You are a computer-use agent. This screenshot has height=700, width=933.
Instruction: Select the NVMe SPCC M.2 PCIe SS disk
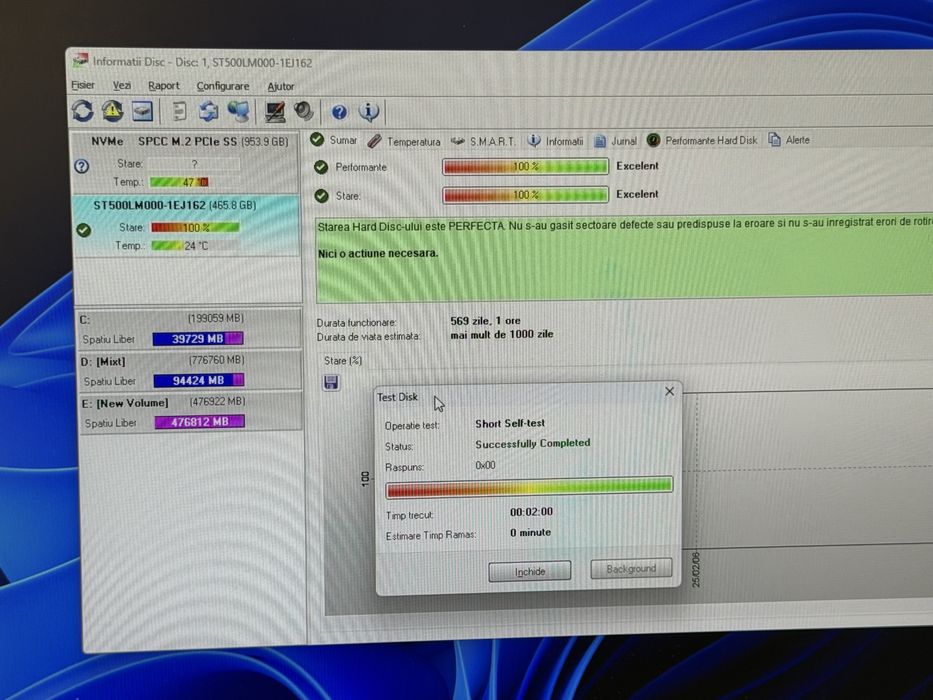186,162
